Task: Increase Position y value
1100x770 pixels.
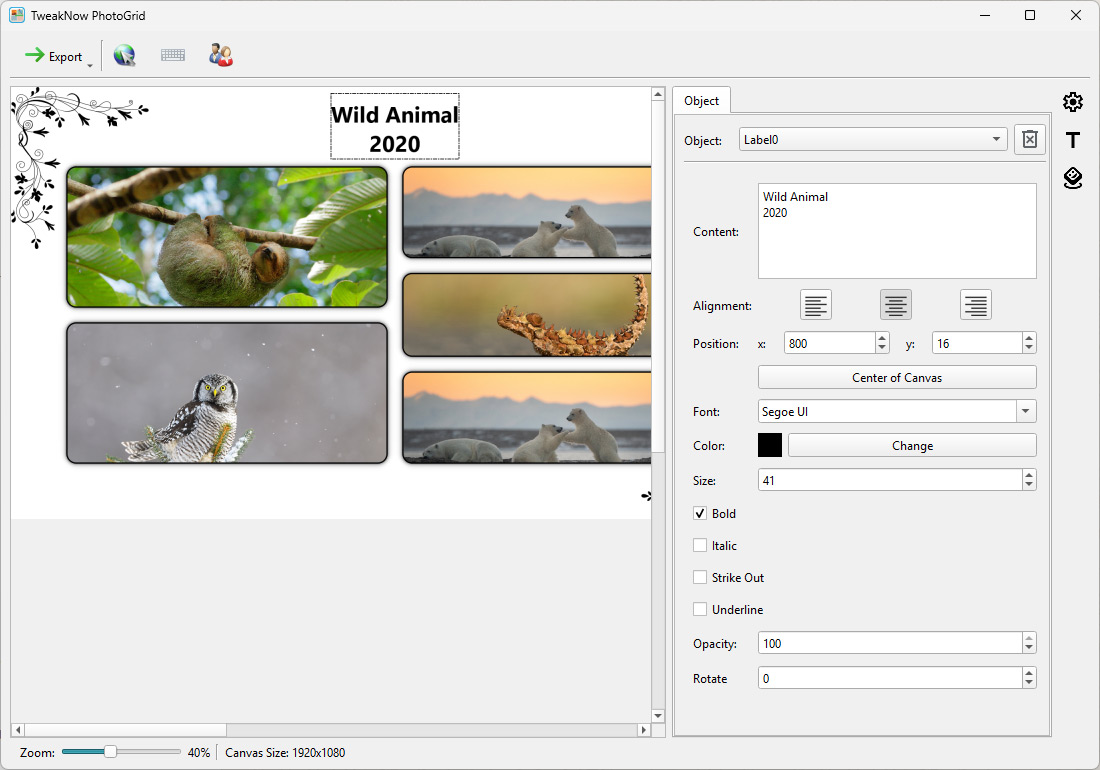Action: tap(1029, 338)
